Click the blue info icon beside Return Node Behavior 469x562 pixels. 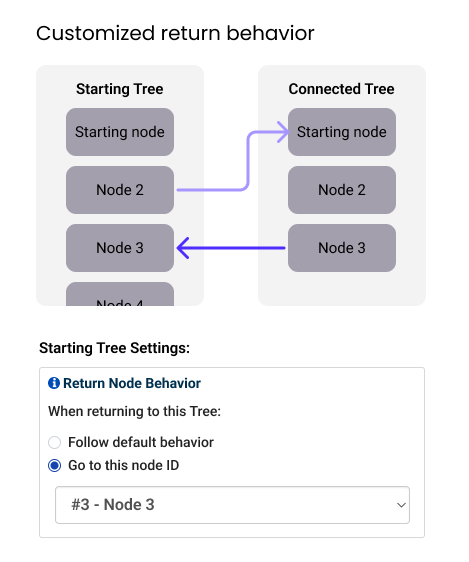click(54, 383)
